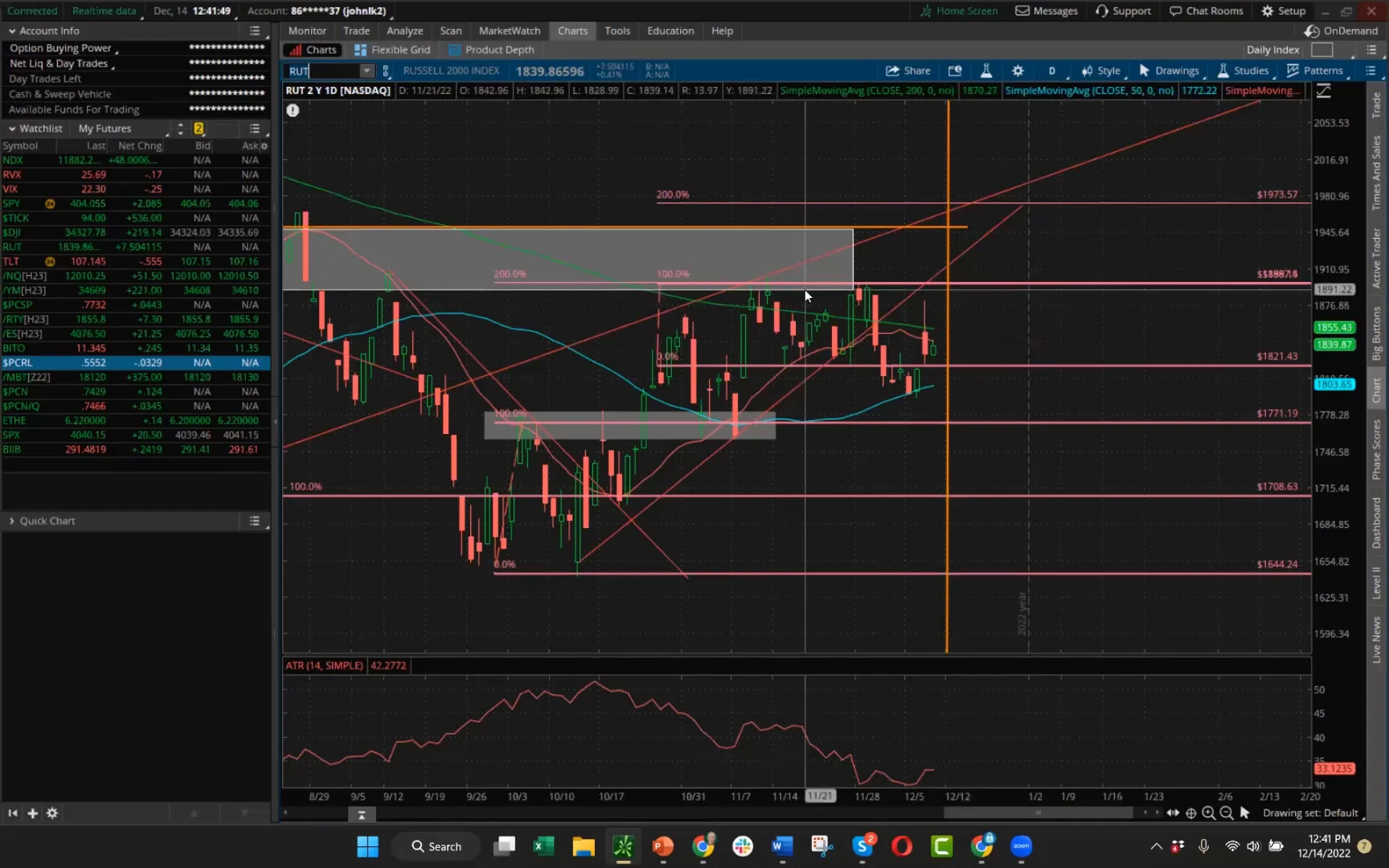The image size is (1389, 868).
Task: Open the Level II side tab
Action: [x=1376, y=582]
